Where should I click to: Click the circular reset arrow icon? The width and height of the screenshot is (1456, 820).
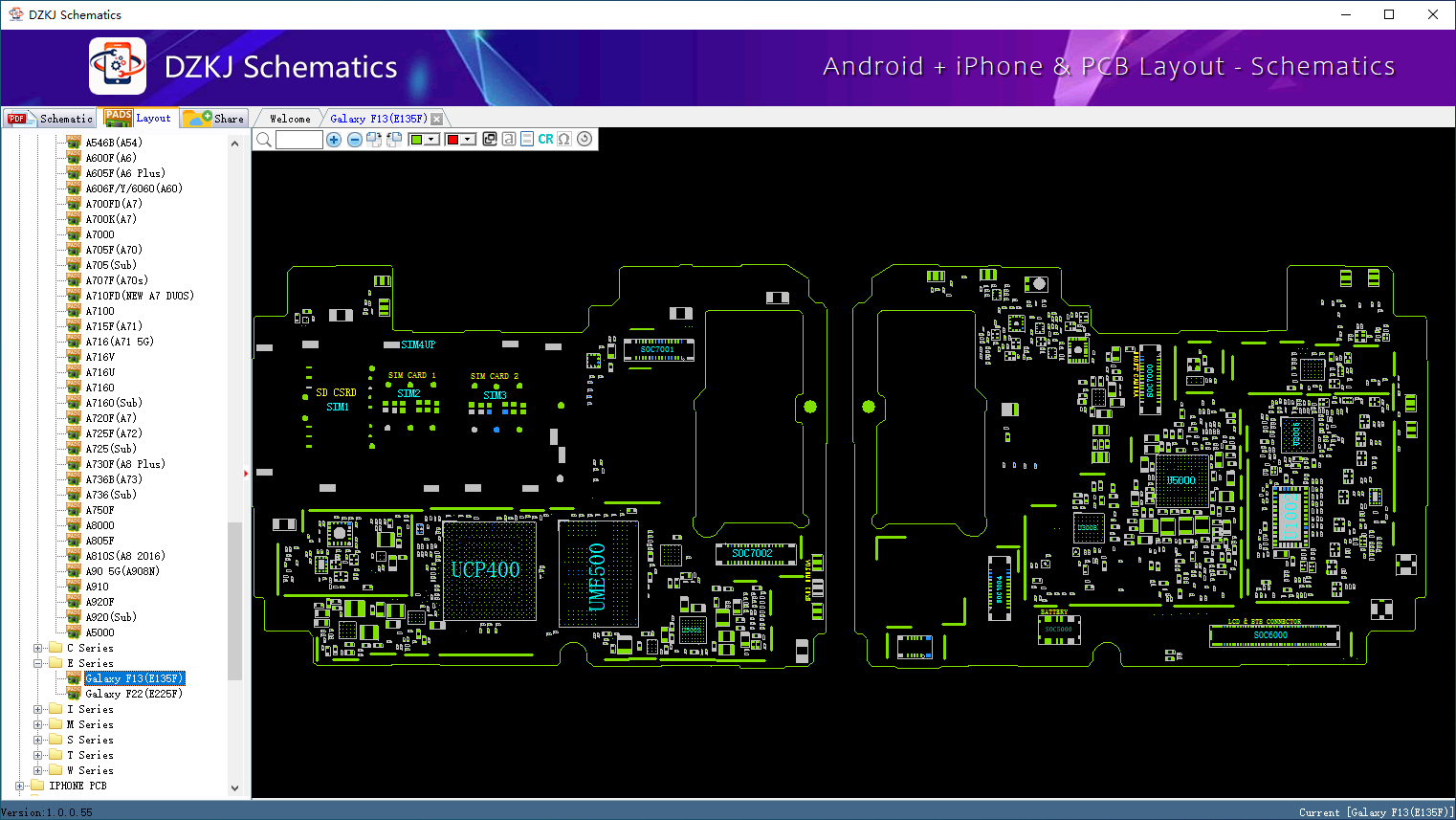coord(585,139)
